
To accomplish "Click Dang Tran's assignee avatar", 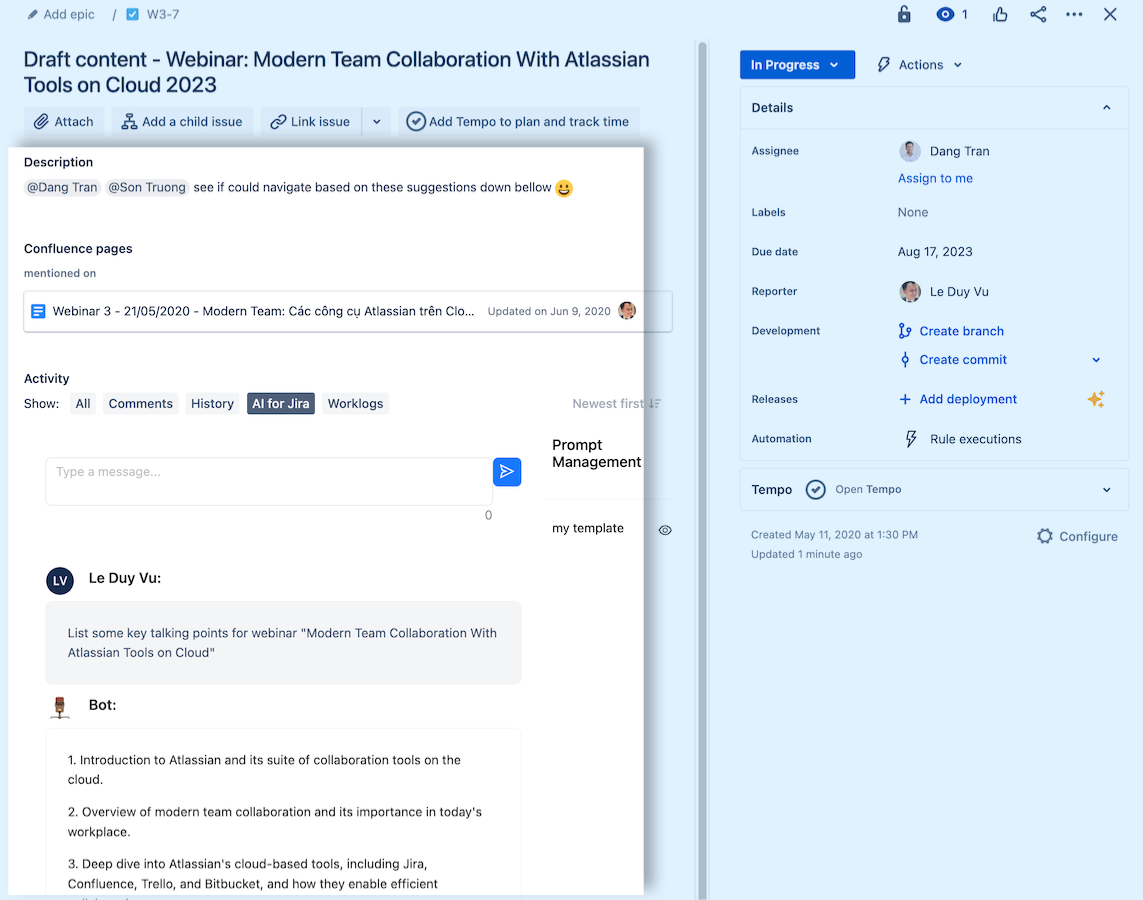I will [910, 151].
